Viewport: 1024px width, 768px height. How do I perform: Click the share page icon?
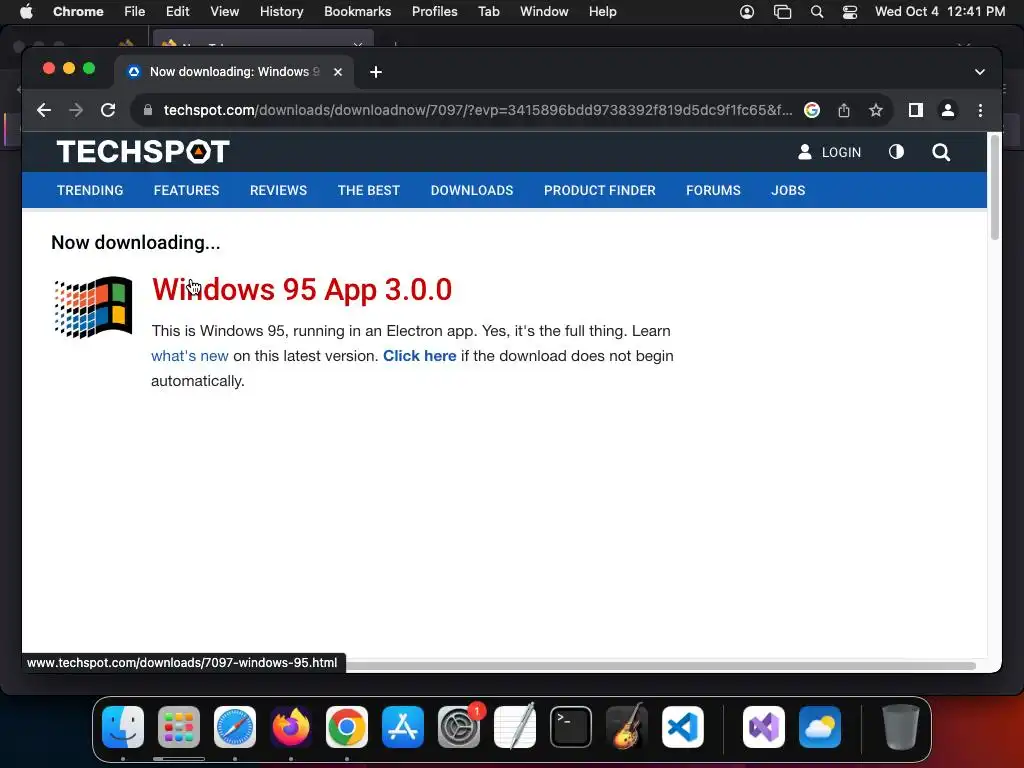coord(844,110)
